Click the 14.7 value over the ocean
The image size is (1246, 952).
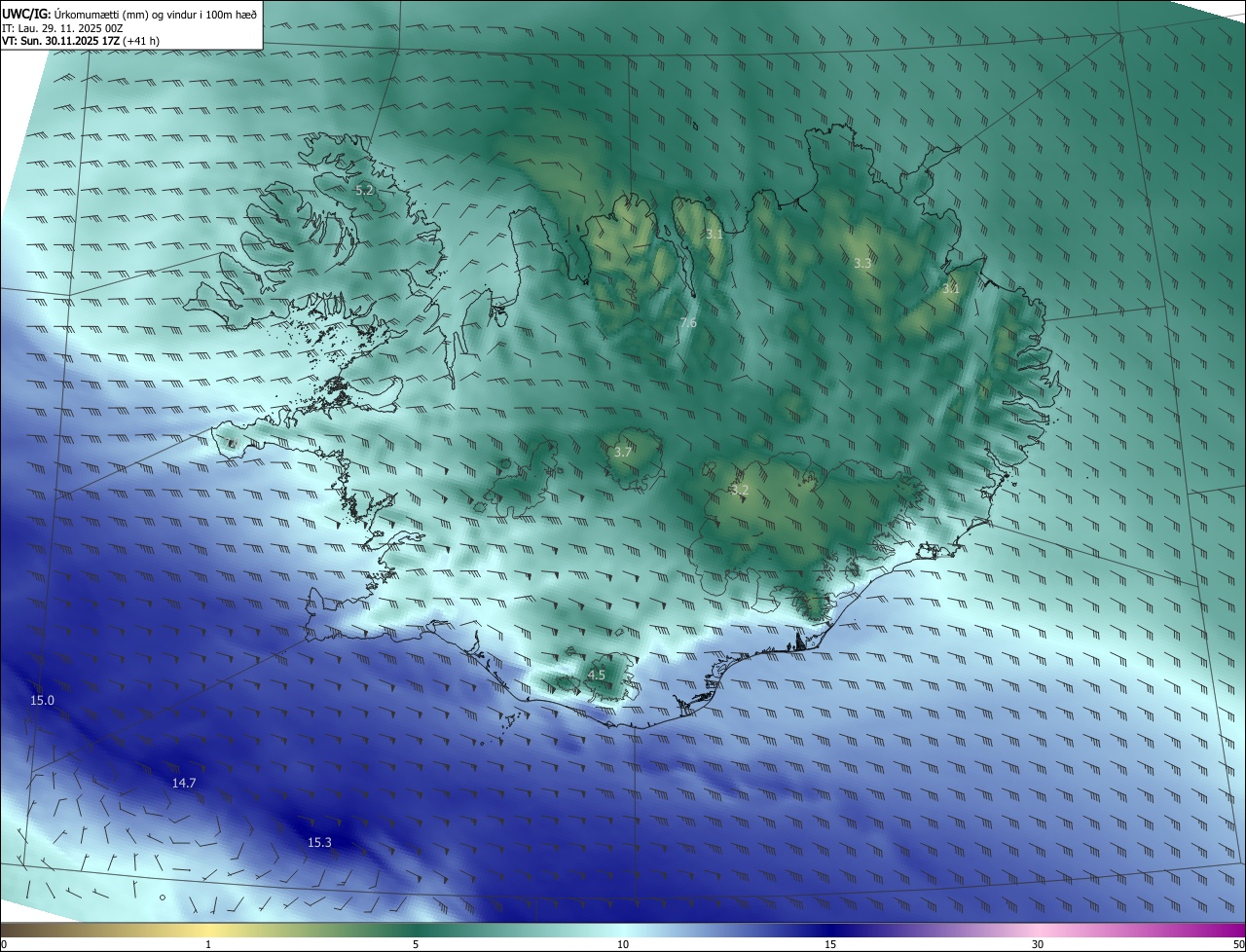point(184,783)
